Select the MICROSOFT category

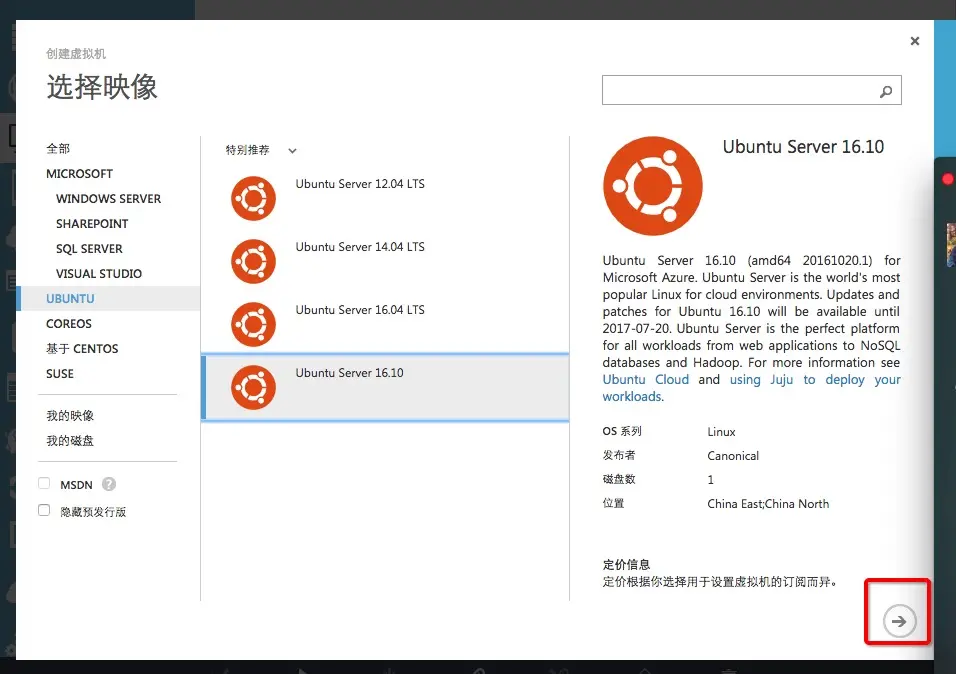79,174
